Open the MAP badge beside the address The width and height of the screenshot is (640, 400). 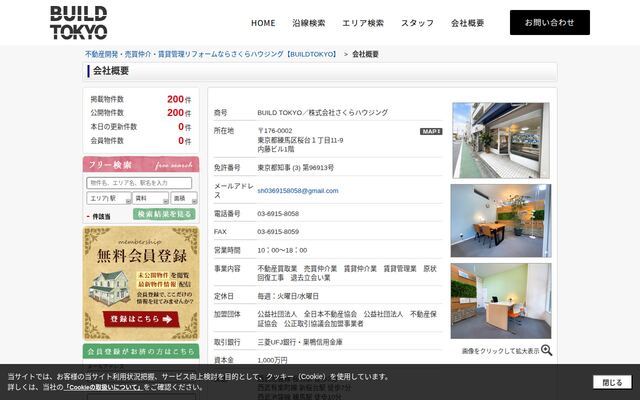(x=431, y=131)
